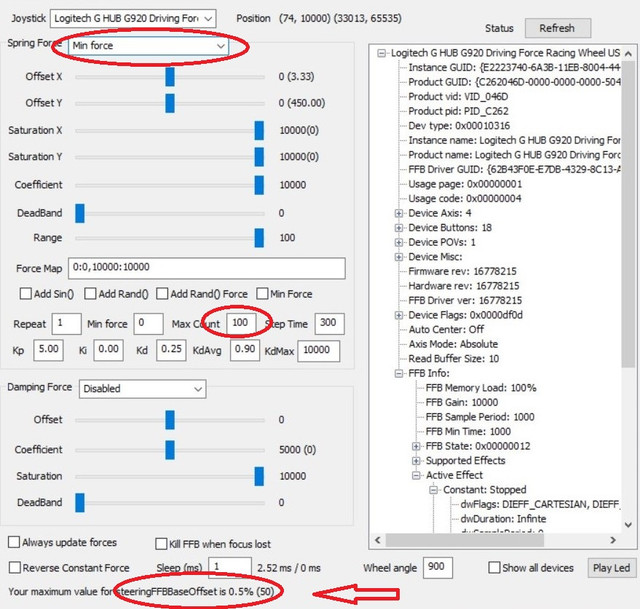Click the Force Map input field
Image resolution: width=640 pixels, height=609 pixels.
(x=205, y=268)
